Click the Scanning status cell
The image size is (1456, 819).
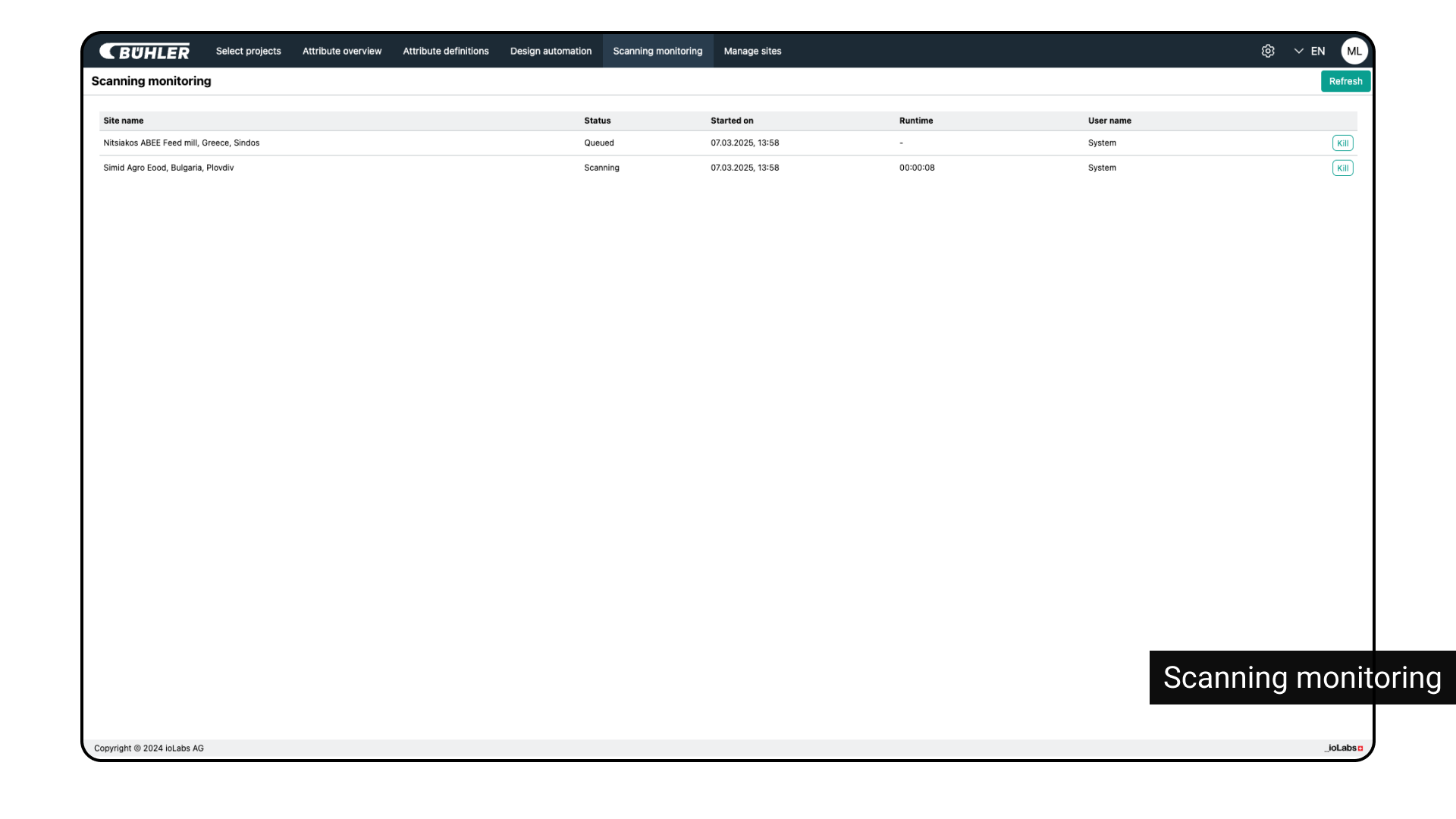tap(601, 168)
